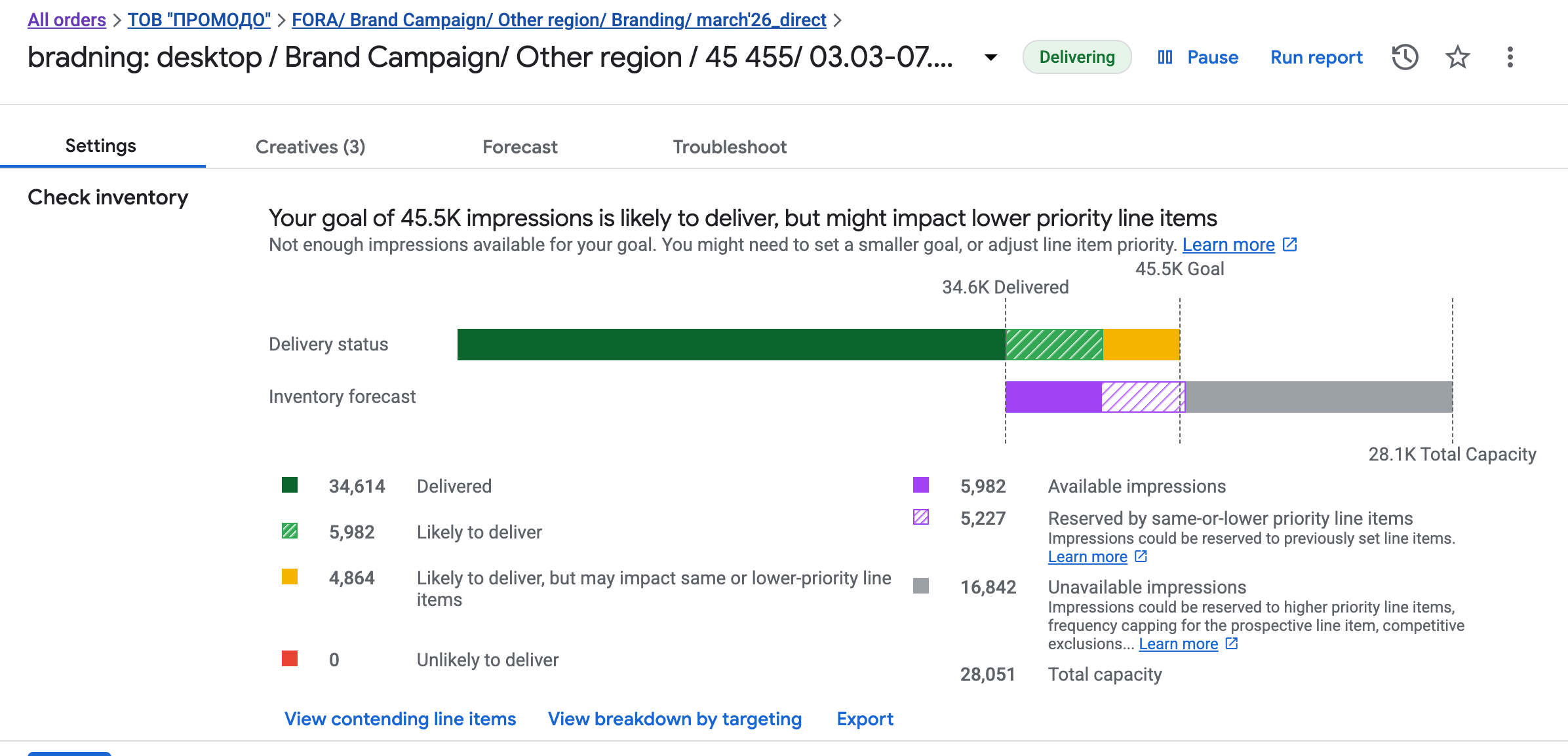Click the pause bars icon
The image size is (1568, 756).
pos(1165,58)
